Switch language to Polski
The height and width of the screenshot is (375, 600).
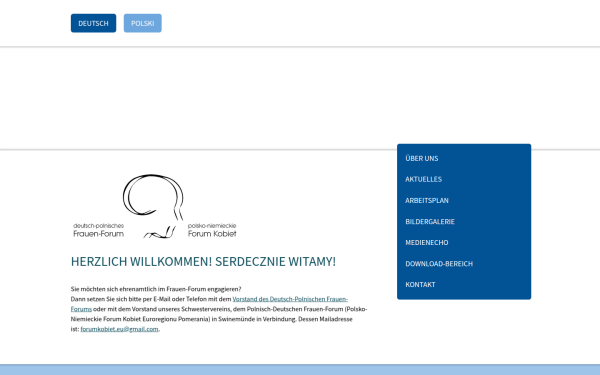(x=142, y=23)
